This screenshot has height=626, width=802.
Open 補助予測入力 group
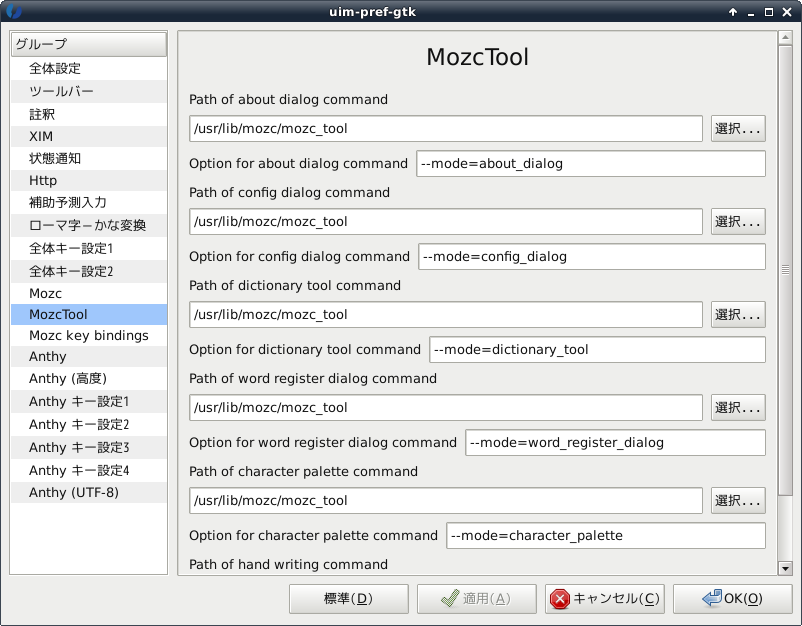pos(88,202)
